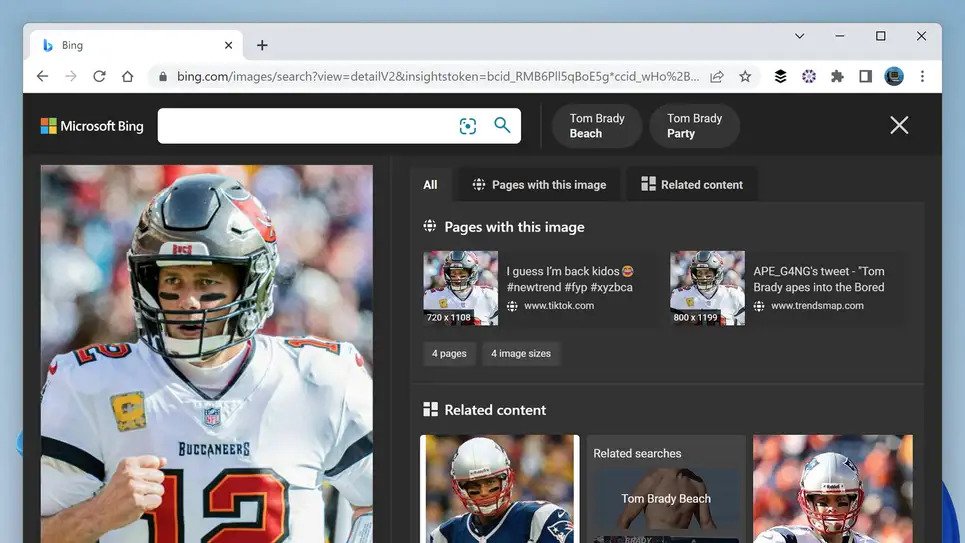Open the Extensions puzzle menu
965x543 pixels.
tap(837, 76)
